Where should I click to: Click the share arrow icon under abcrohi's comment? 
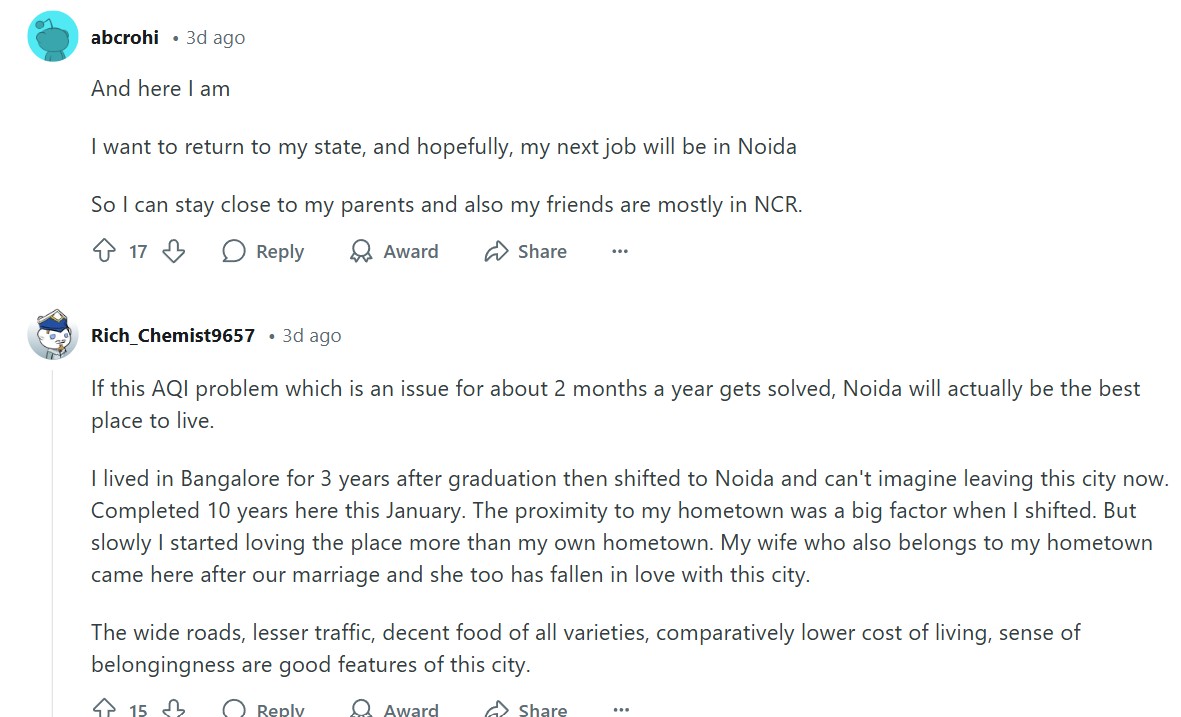496,251
